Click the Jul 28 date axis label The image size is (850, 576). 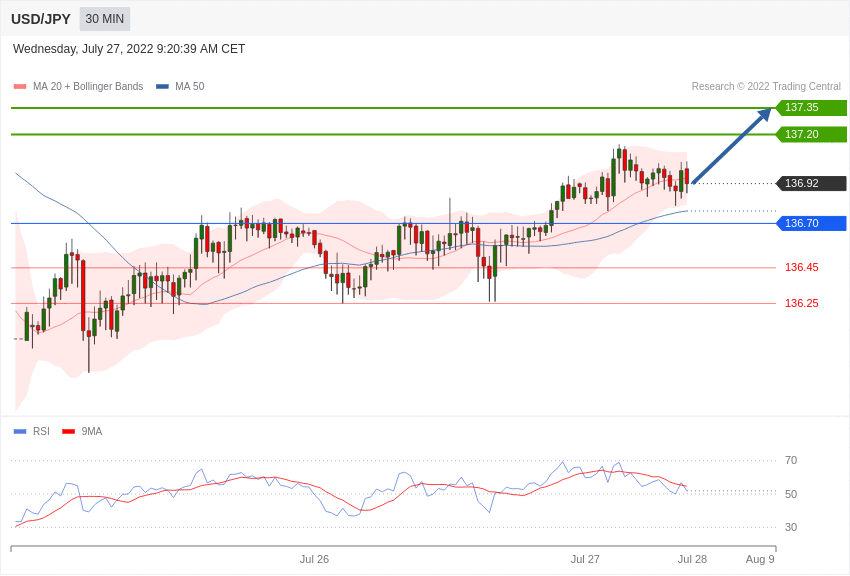pyautogui.click(x=692, y=559)
